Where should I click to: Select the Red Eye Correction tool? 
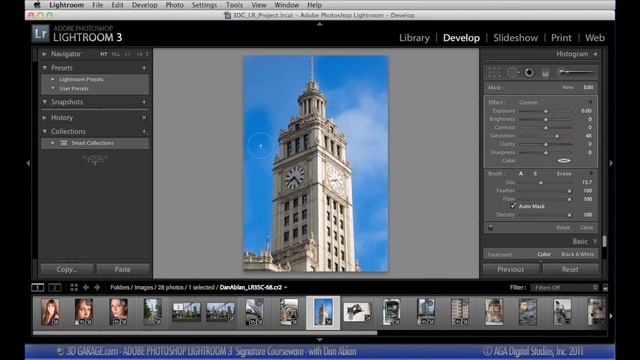pos(529,73)
